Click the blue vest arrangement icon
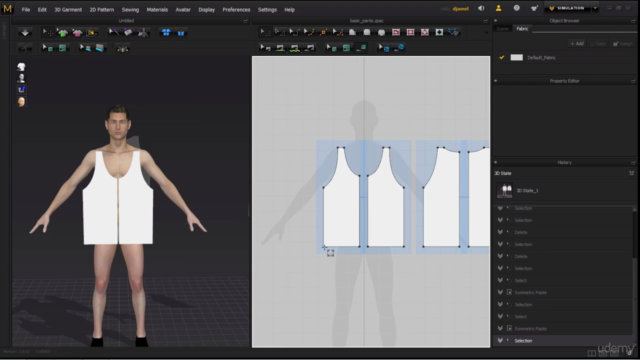Image resolution: width=640 pixels, height=360 pixels. tap(181, 33)
